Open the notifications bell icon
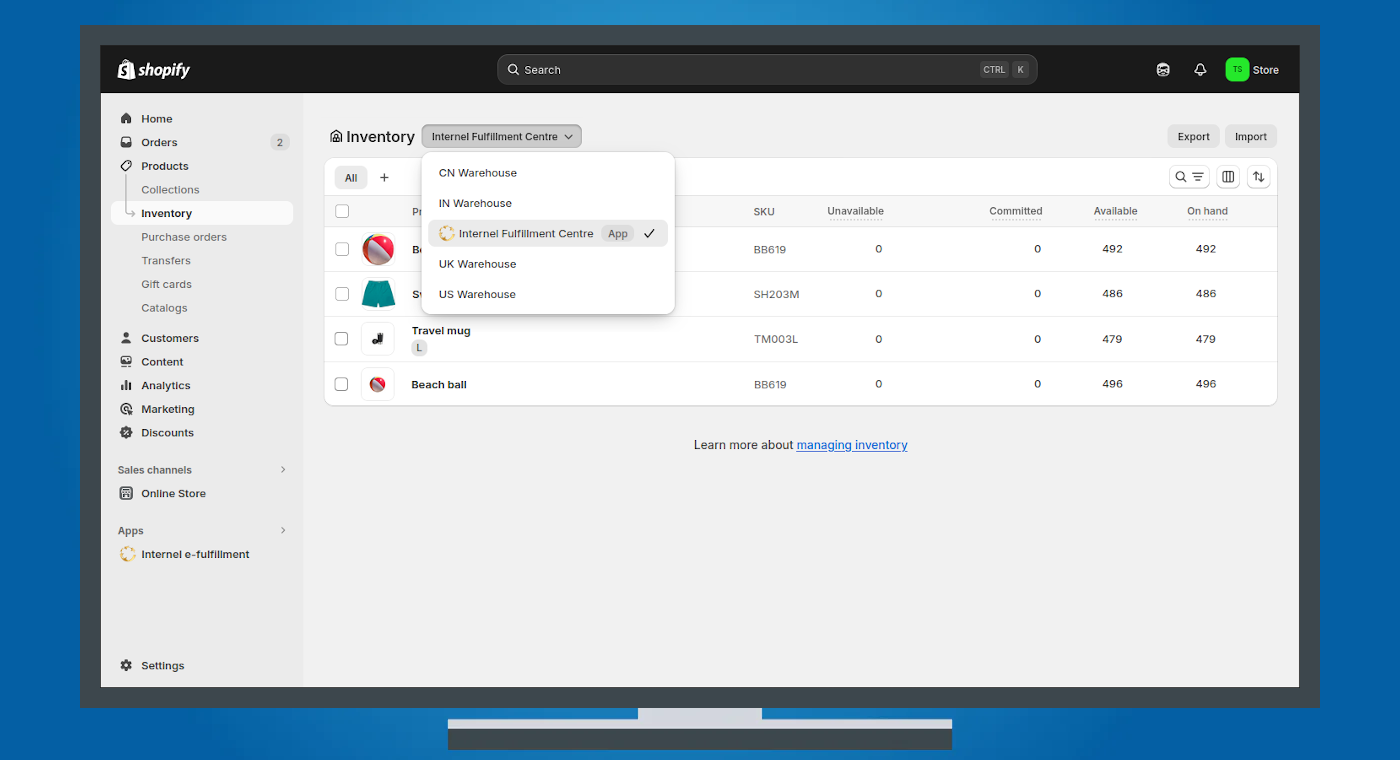This screenshot has height=760, width=1400. coord(1200,70)
